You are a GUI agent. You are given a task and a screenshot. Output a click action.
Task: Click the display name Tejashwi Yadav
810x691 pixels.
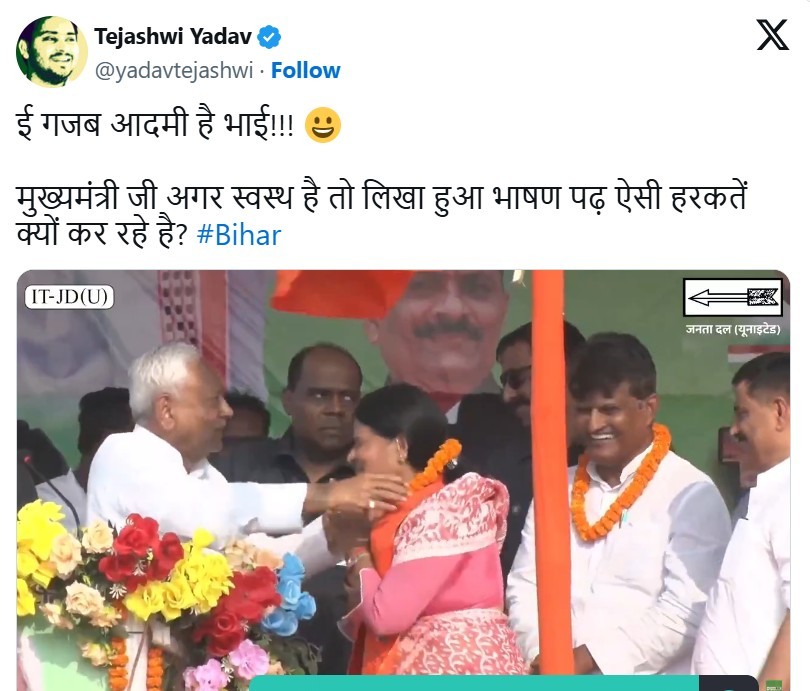pos(173,37)
